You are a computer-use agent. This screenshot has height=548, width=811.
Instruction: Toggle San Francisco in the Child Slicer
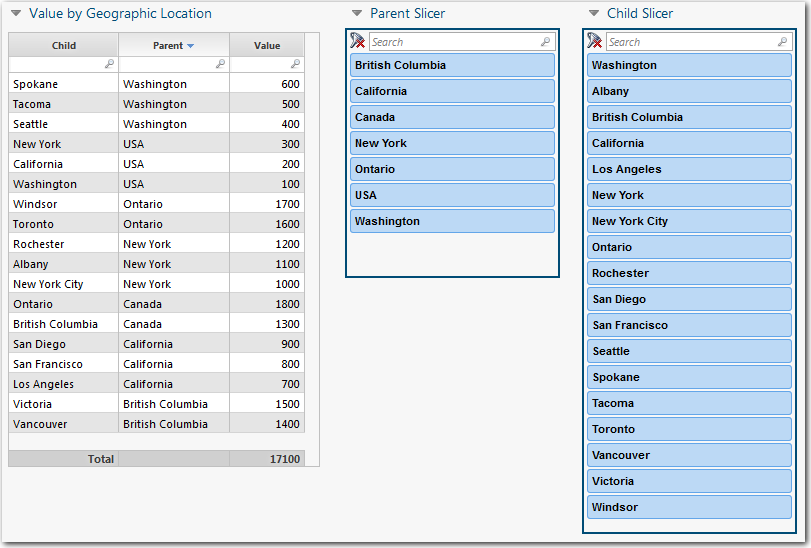tap(689, 325)
